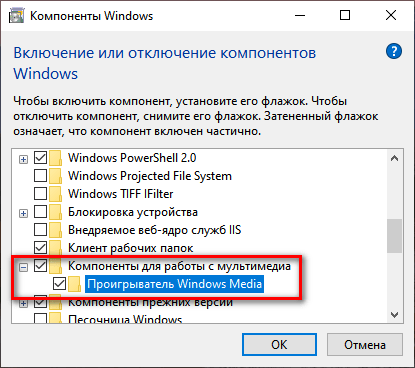Collapse Компоненты для работы с мультимедиа node
415x368 pixels.
click(23, 267)
